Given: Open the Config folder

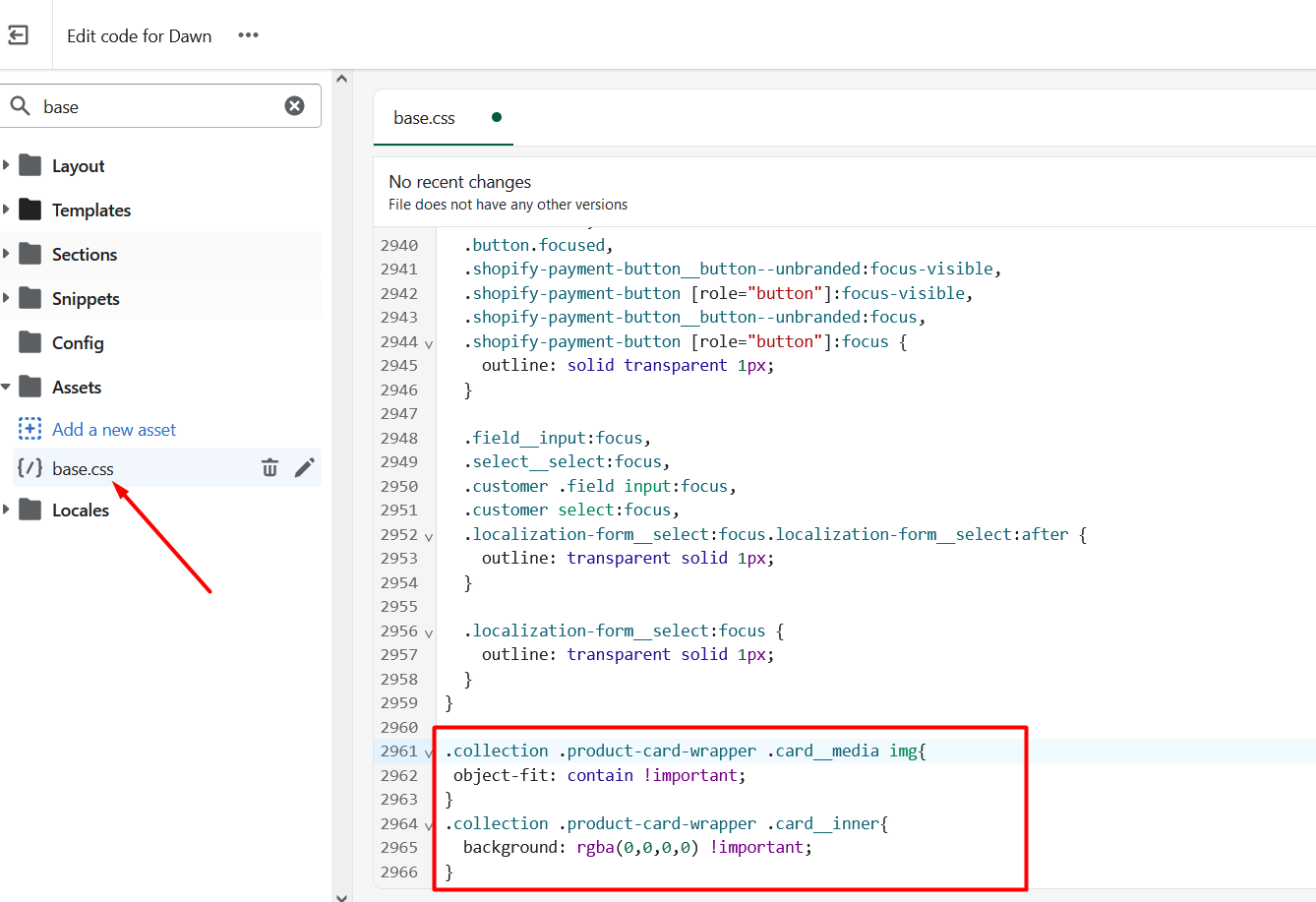Looking at the screenshot, I should (x=78, y=343).
